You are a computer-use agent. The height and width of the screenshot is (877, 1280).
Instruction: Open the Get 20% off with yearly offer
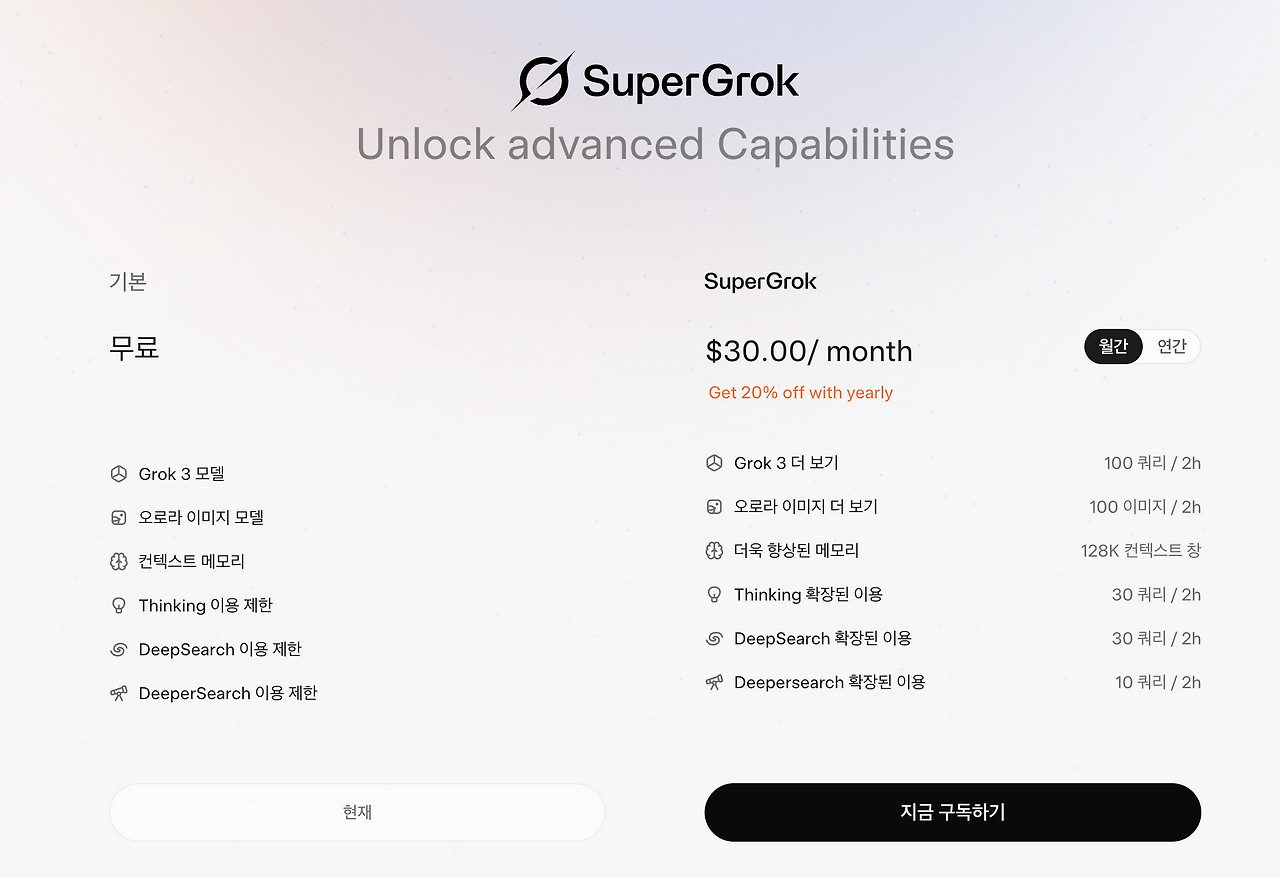pyautogui.click(x=800, y=392)
